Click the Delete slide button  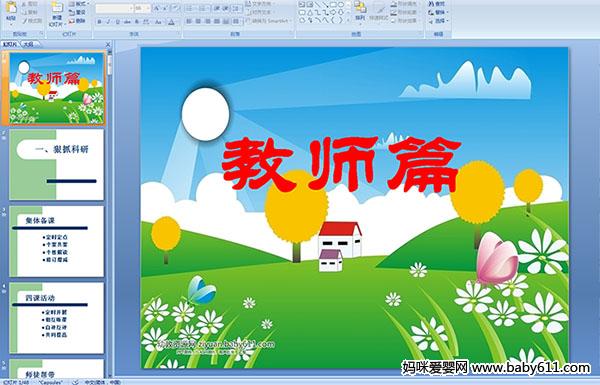click(77, 21)
